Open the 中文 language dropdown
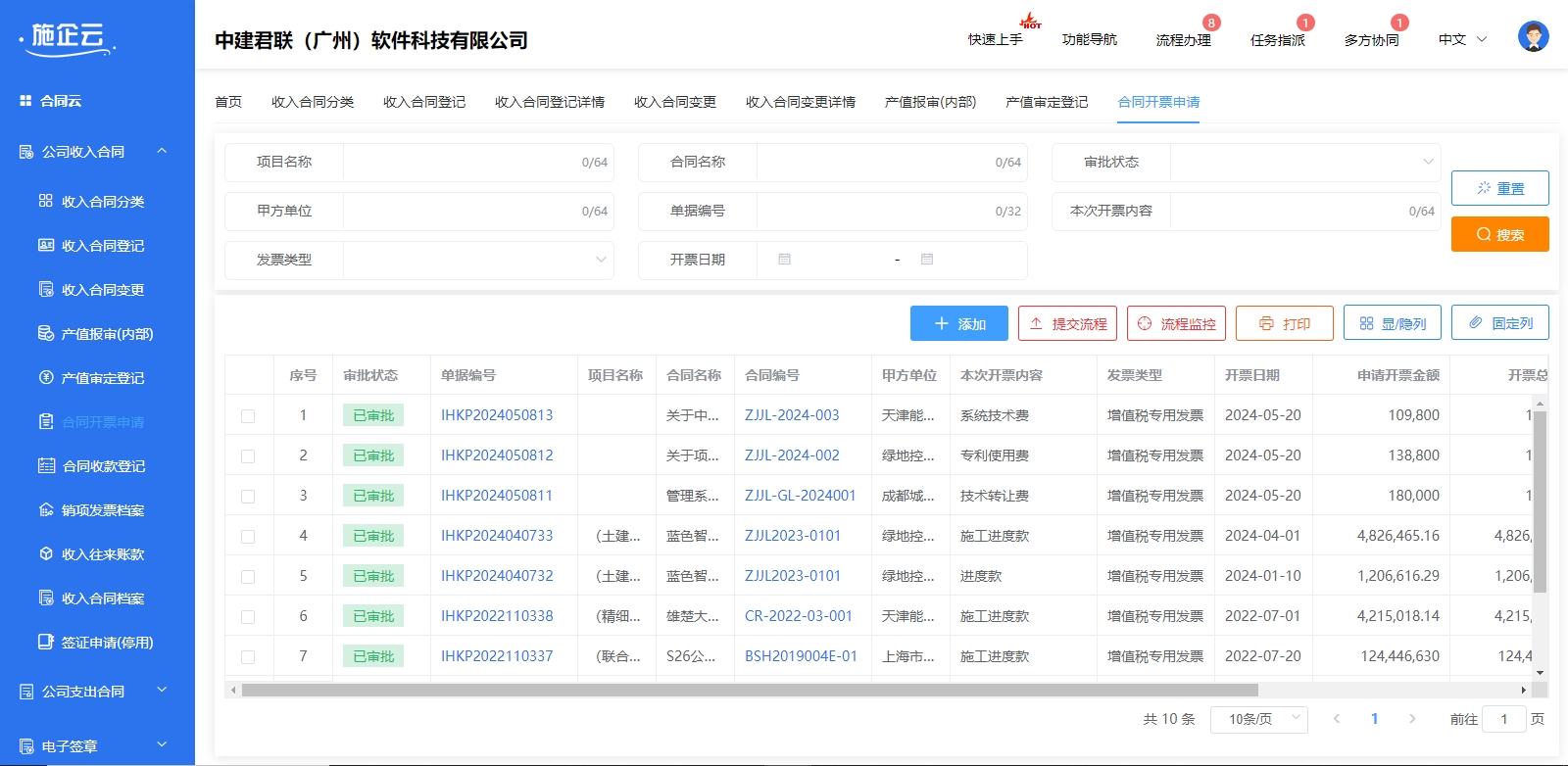 coord(1463,39)
